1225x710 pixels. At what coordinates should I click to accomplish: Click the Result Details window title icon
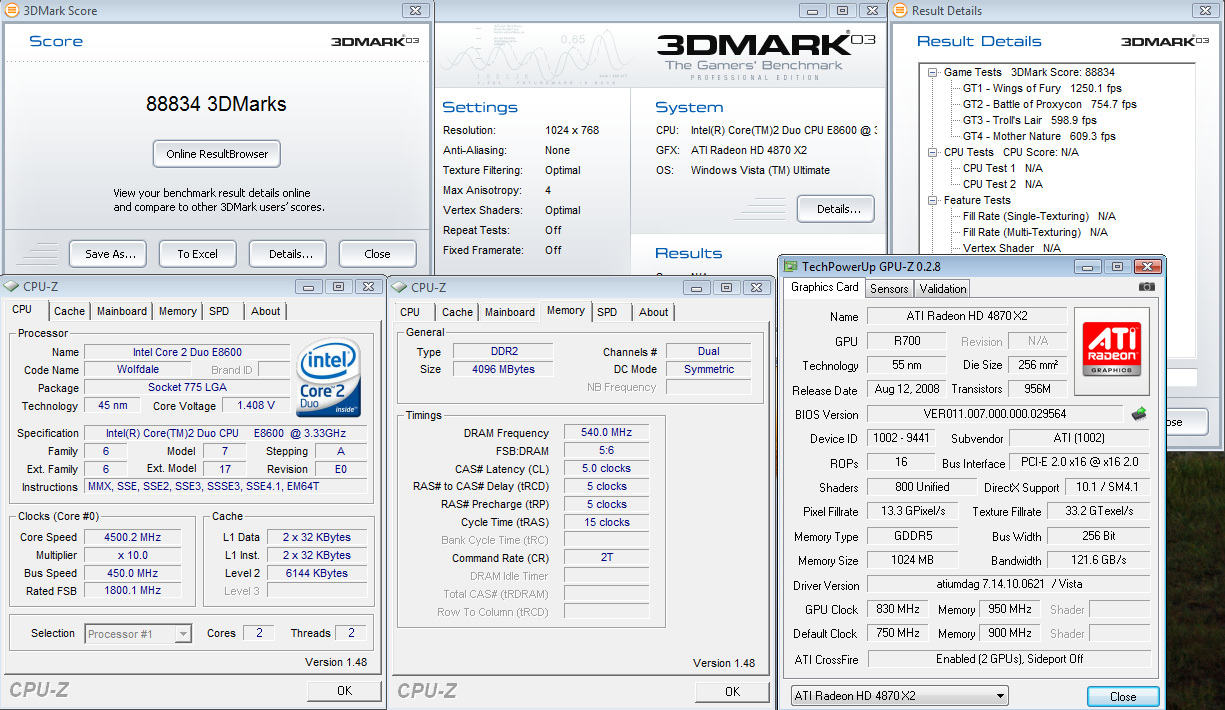point(899,11)
